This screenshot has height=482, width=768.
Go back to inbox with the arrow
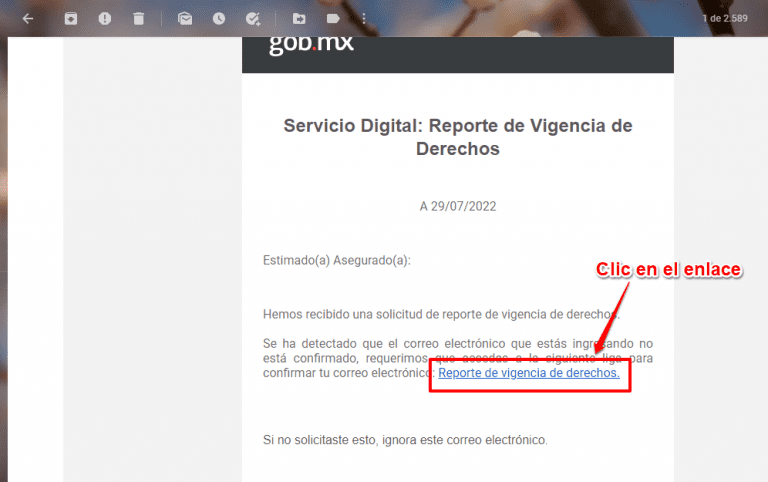pyautogui.click(x=28, y=19)
